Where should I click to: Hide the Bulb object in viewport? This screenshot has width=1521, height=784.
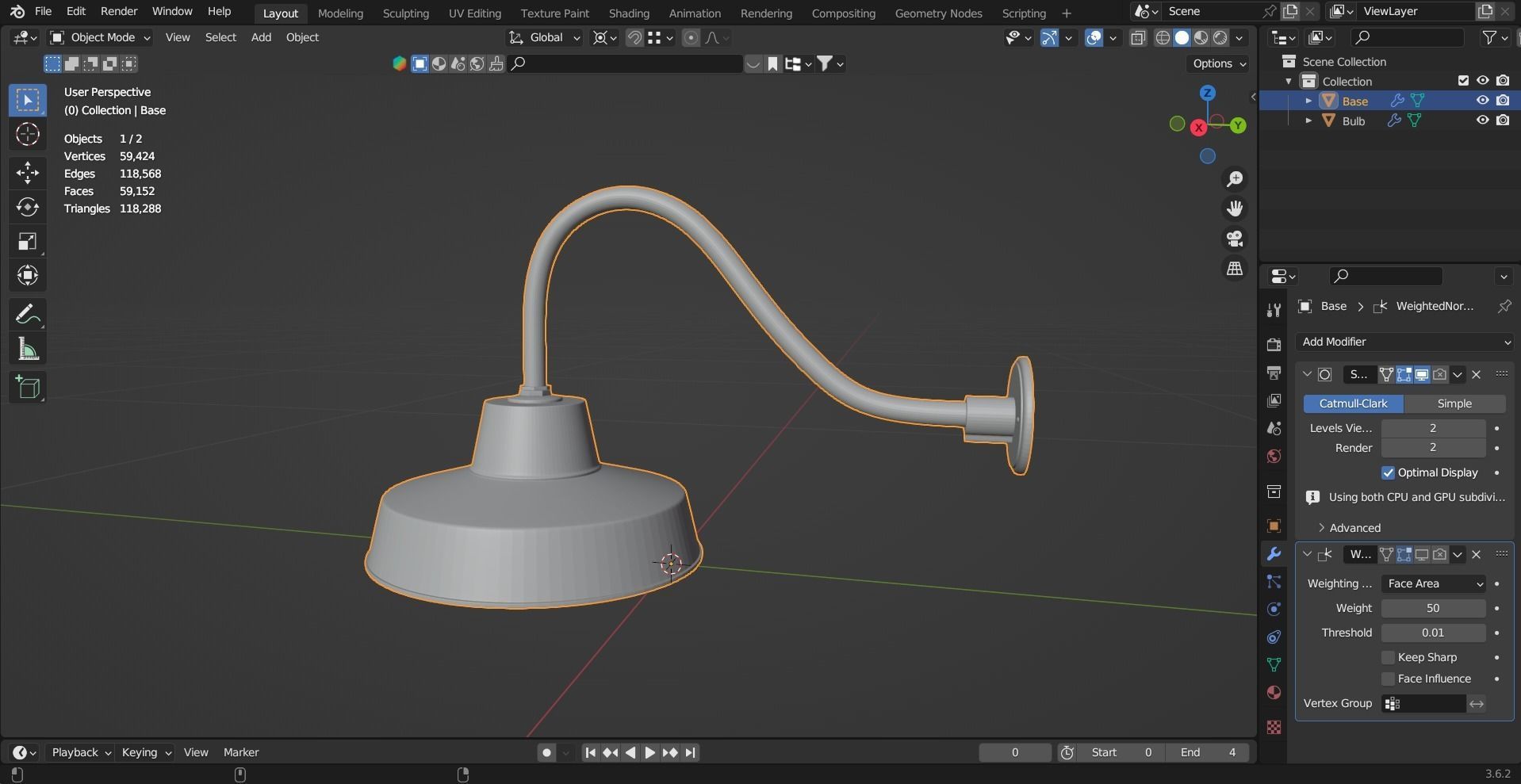pyautogui.click(x=1482, y=120)
